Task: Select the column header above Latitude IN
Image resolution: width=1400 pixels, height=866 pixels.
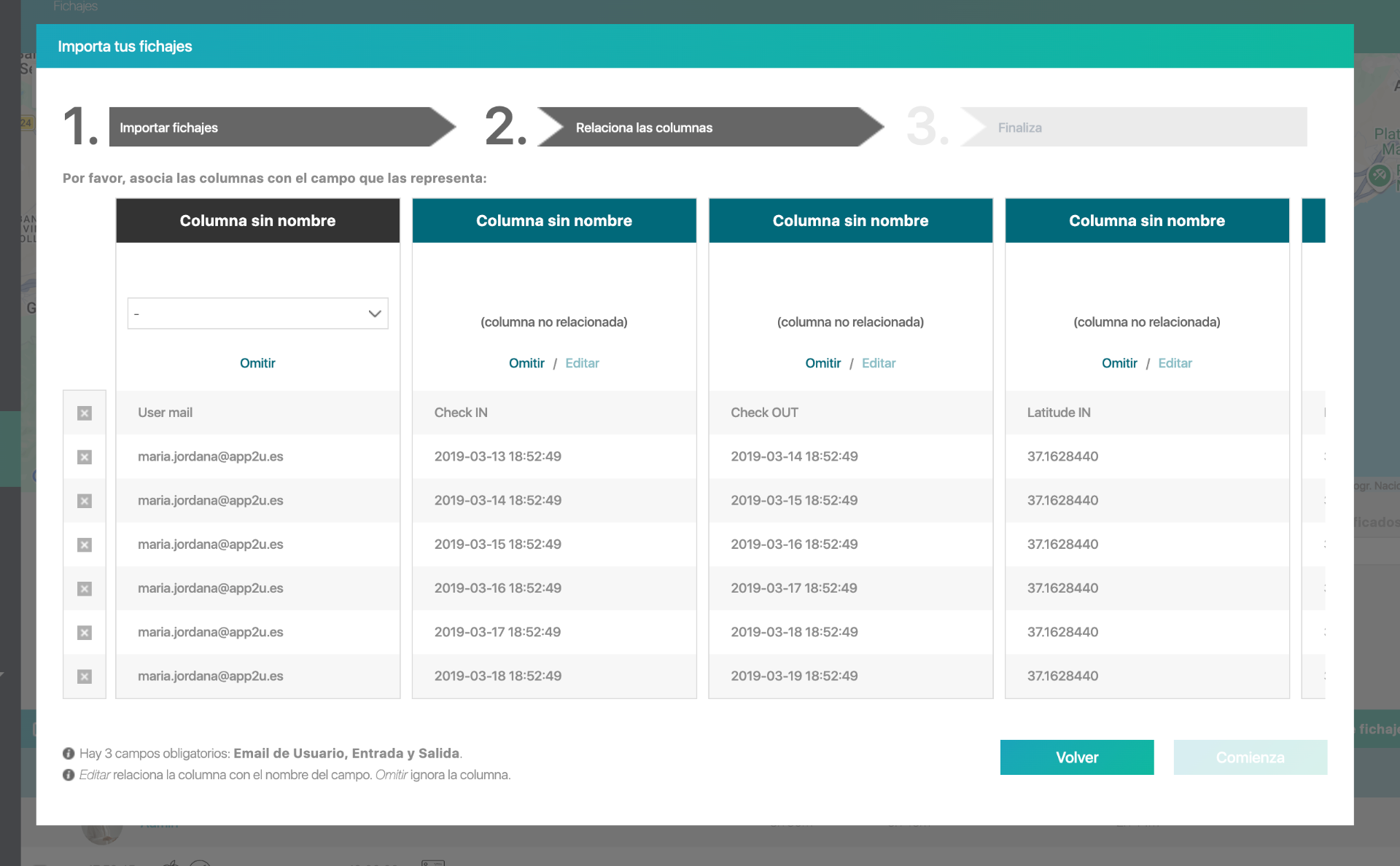Action: coord(1147,221)
